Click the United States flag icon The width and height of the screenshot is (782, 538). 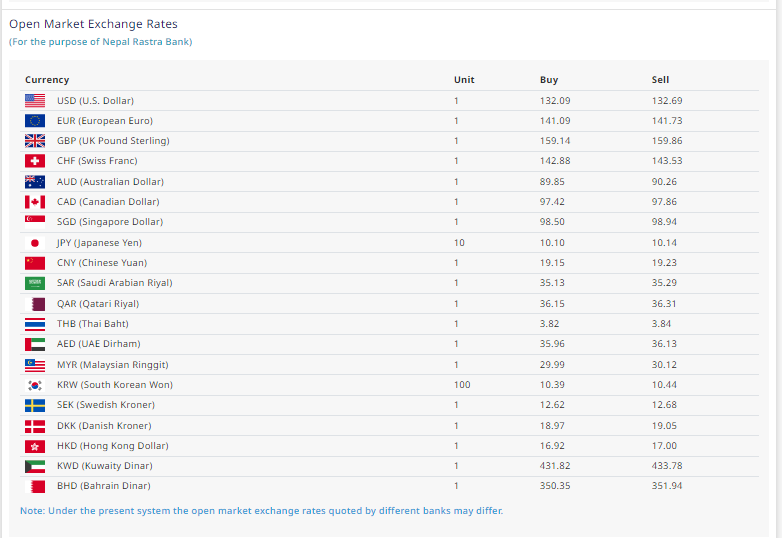[35, 101]
